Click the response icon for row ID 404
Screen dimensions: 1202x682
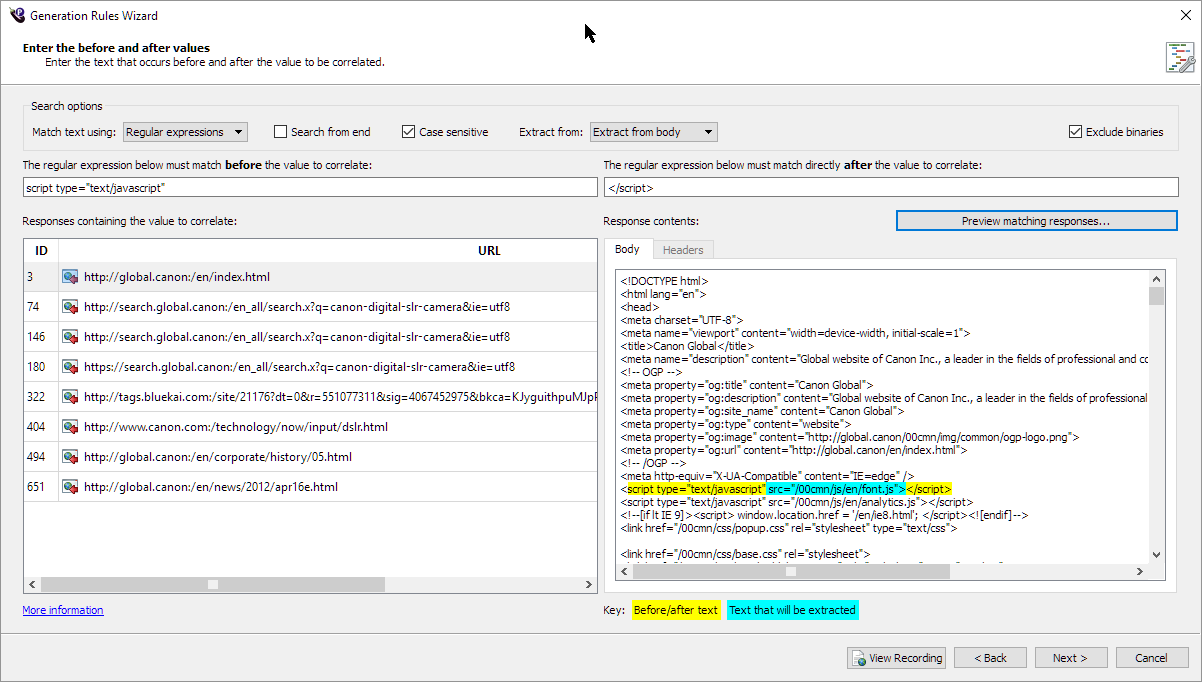click(x=71, y=427)
